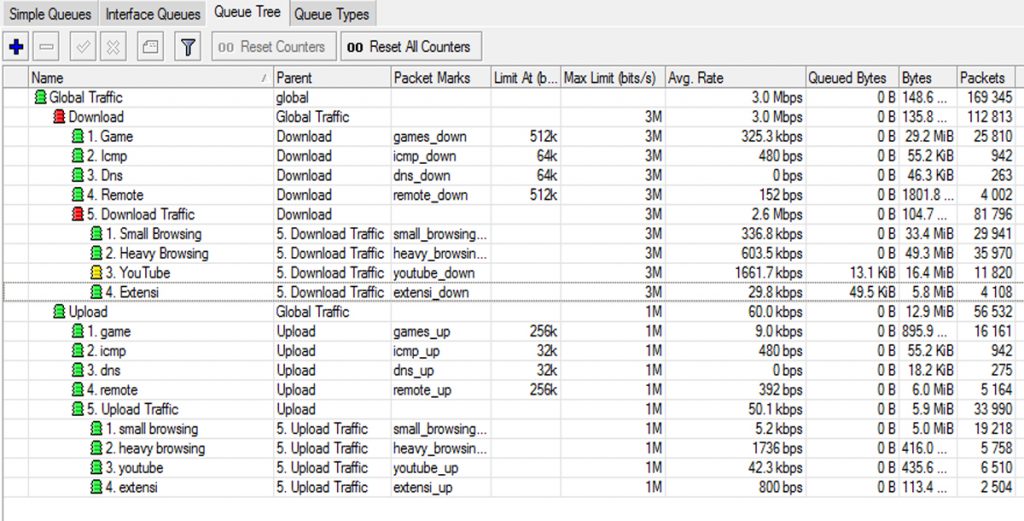The width and height of the screenshot is (1024, 521).
Task: Select the Global Traffic row name
Action: (x=86, y=97)
